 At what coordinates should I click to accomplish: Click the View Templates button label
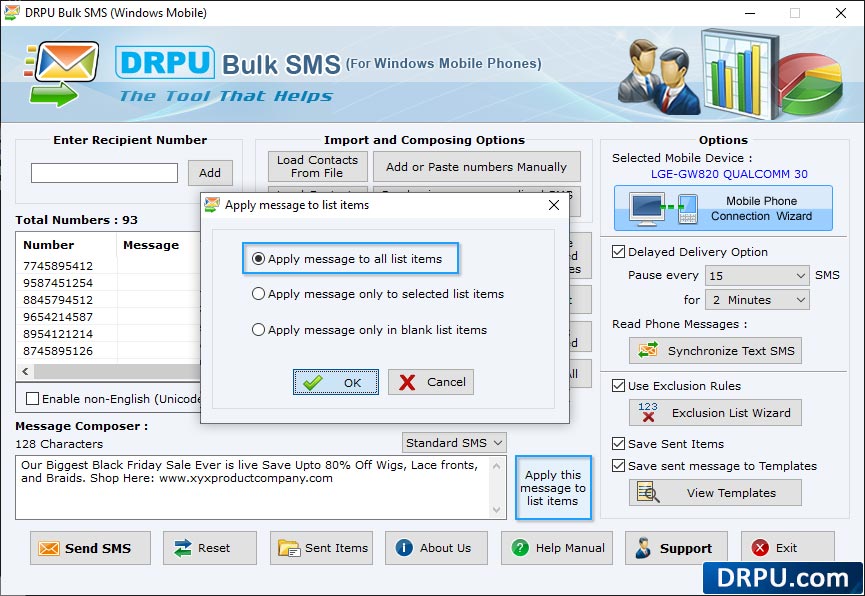(731, 493)
